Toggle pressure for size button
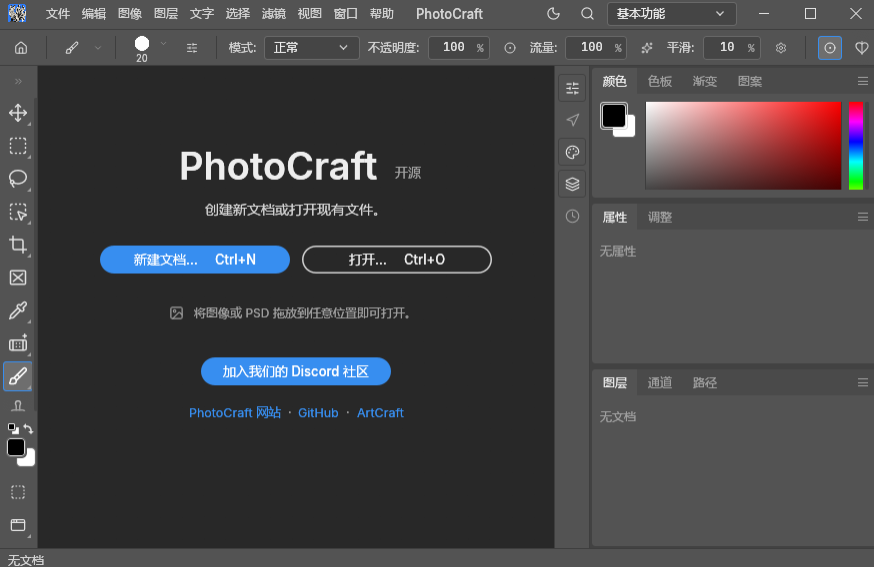 (829, 48)
